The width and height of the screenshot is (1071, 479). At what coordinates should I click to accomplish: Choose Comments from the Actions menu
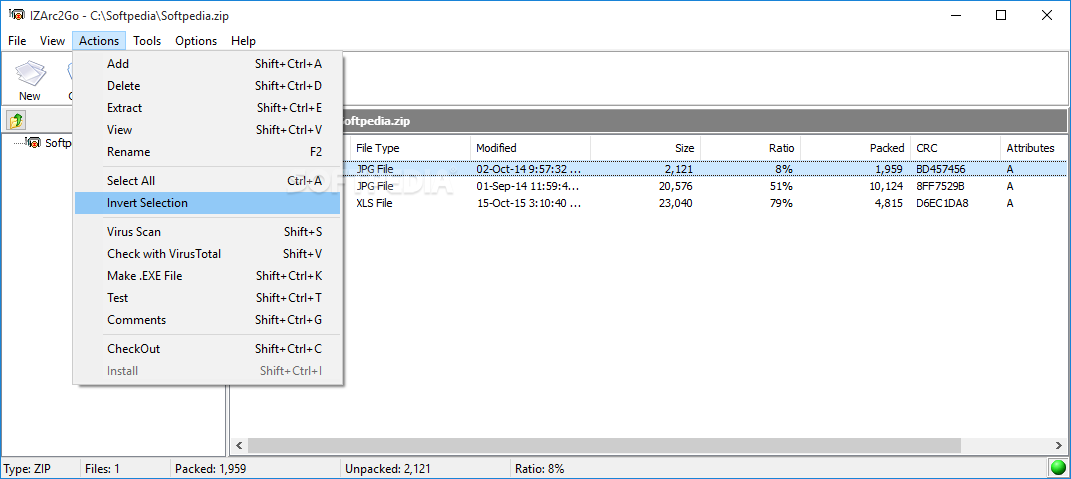coord(208,320)
